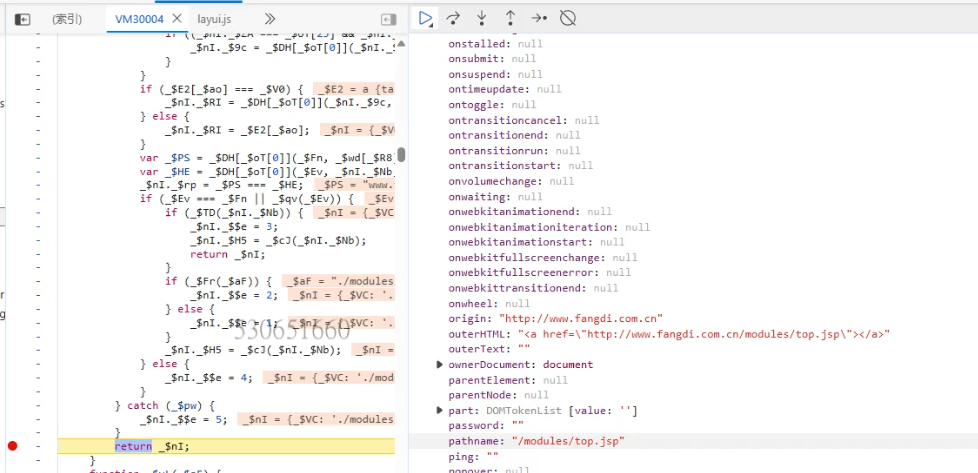The width and height of the screenshot is (978, 473).
Task: Click the code editor vertical scrollbar thumb
Action: point(401,154)
